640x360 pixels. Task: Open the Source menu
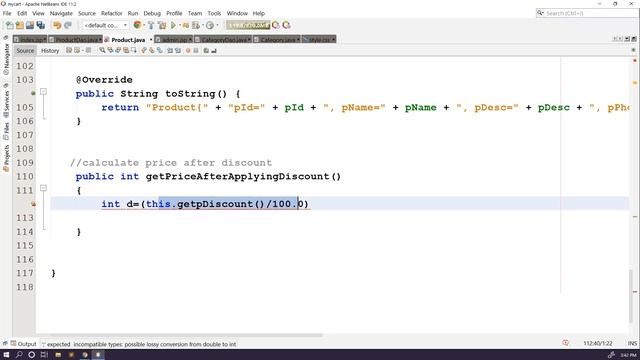click(x=87, y=13)
